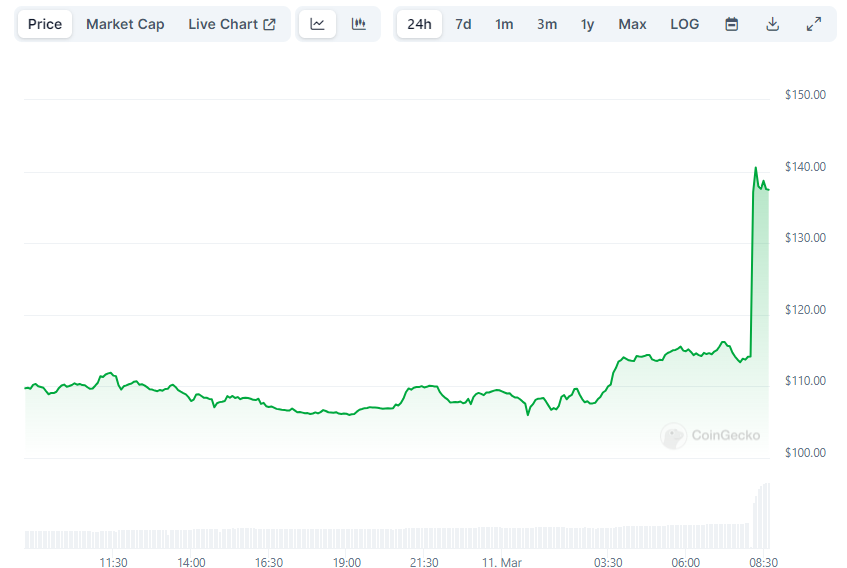This screenshot has width=847, height=568.
Task: Click the CoinGecko watermark logo
Action: pyautogui.click(x=710, y=435)
